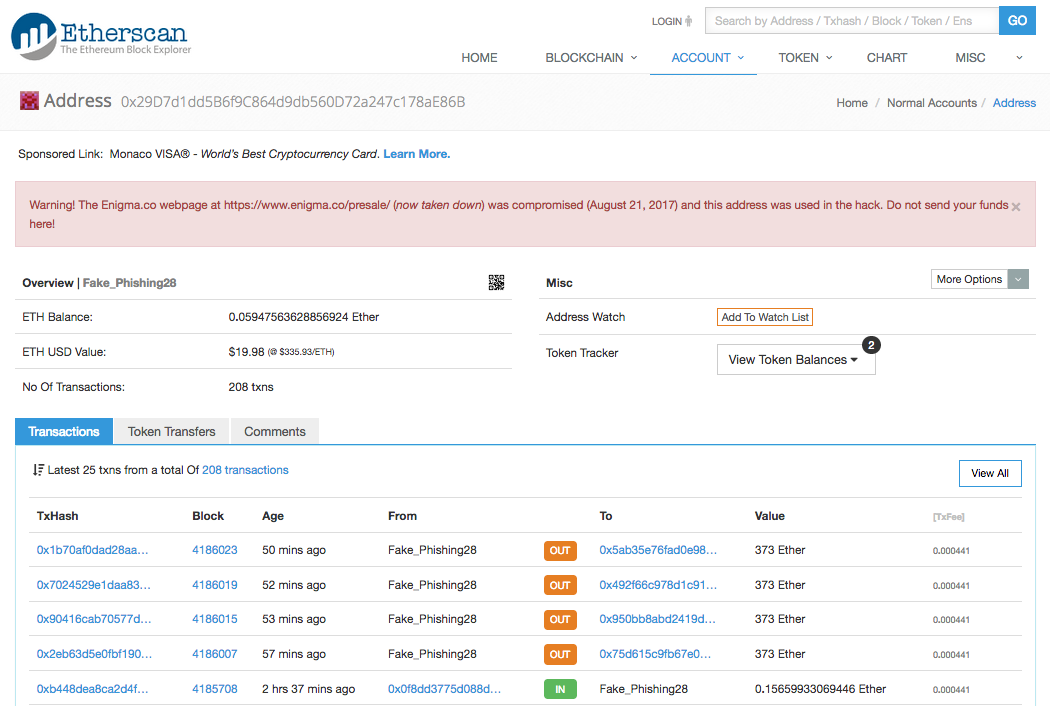1050x706 pixels.
Task: Open block 4186019
Action: coord(214,585)
